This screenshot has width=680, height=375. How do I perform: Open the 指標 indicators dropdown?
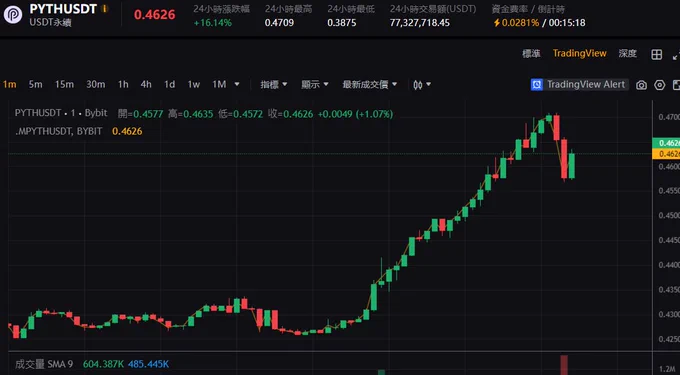(274, 85)
